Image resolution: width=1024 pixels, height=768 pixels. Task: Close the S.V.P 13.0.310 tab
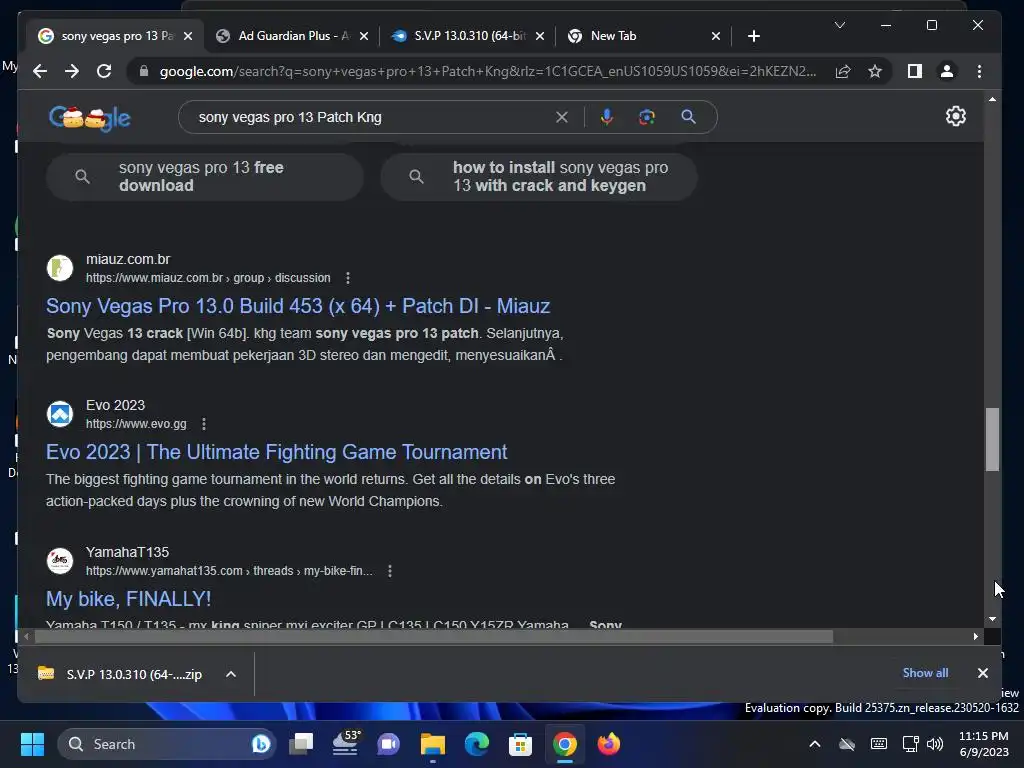point(540,36)
